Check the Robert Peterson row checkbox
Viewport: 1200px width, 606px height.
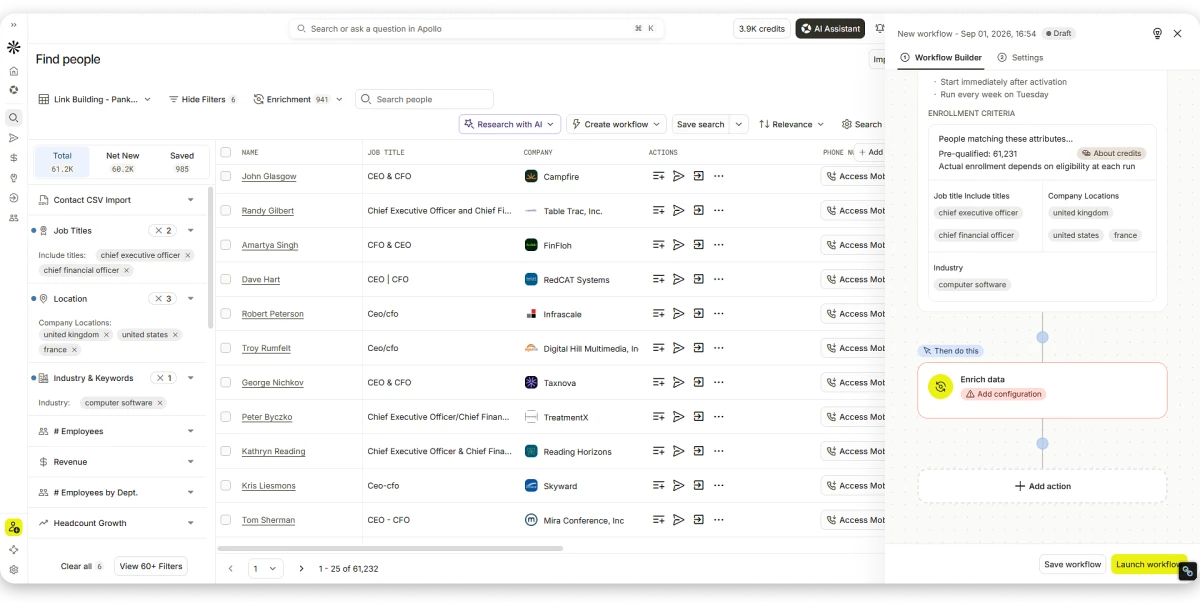(x=226, y=314)
